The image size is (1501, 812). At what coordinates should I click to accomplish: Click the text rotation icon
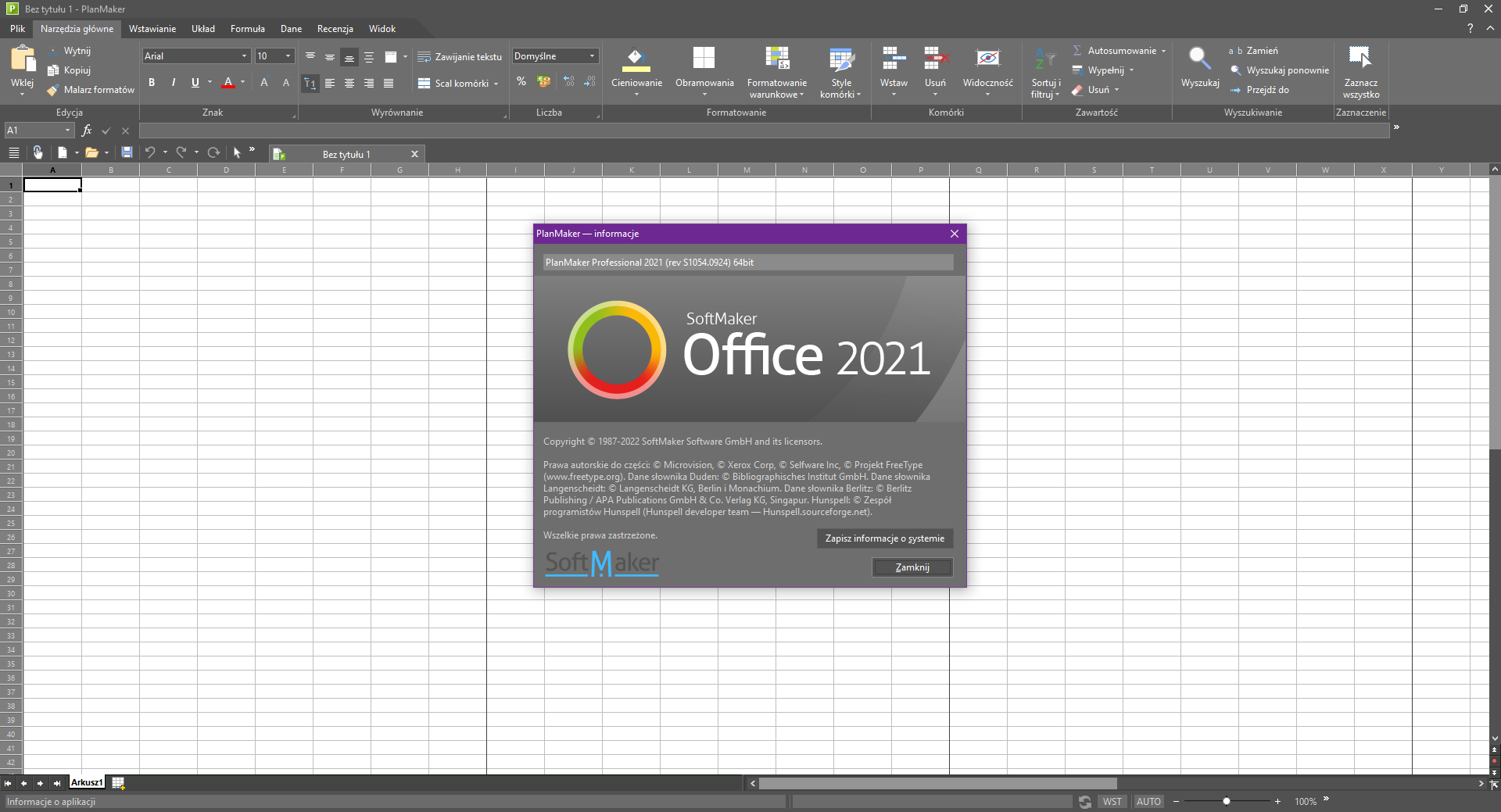(x=310, y=83)
